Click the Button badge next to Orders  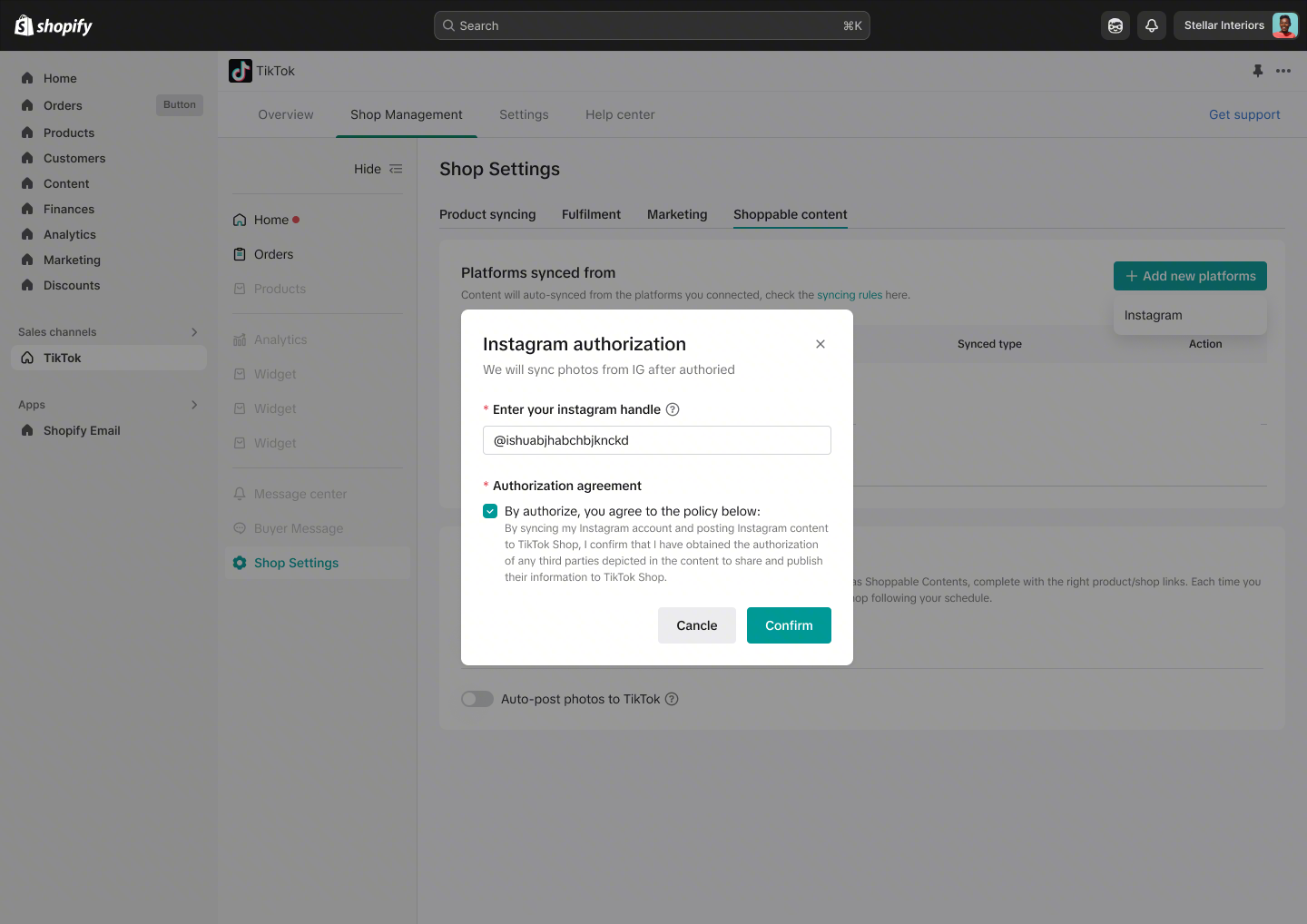180,105
